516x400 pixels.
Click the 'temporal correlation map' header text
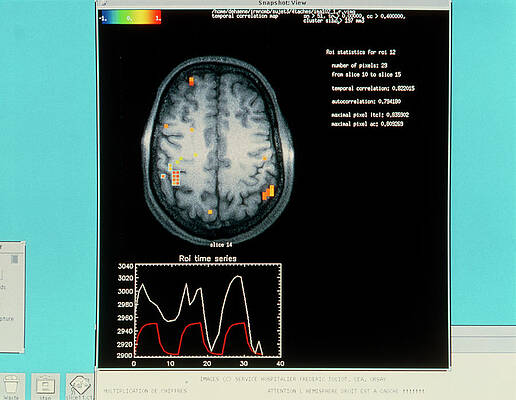tap(245, 16)
